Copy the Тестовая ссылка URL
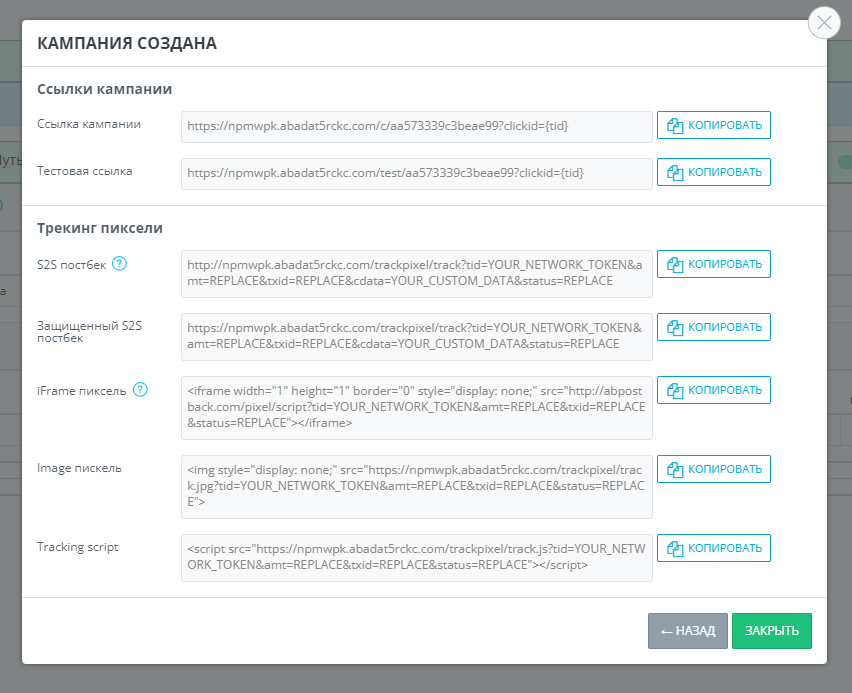This screenshot has width=852, height=693. [714, 172]
